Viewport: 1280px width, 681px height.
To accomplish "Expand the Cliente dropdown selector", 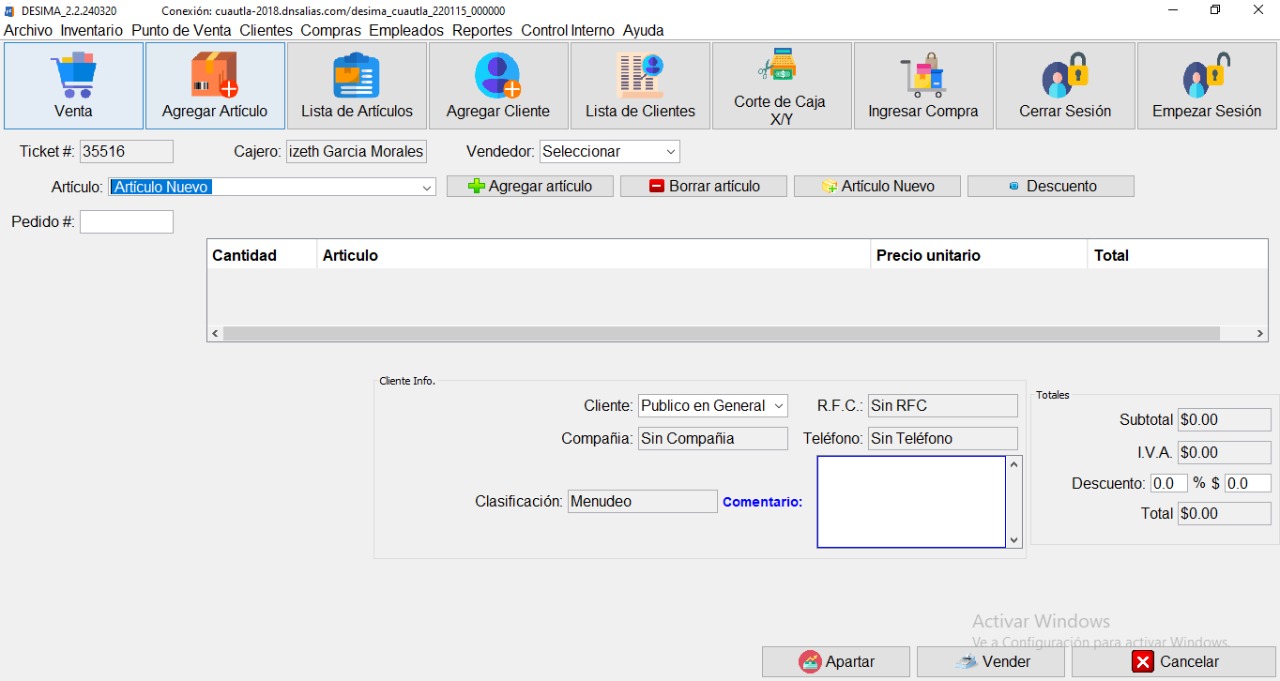I will (x=777, y=406).
